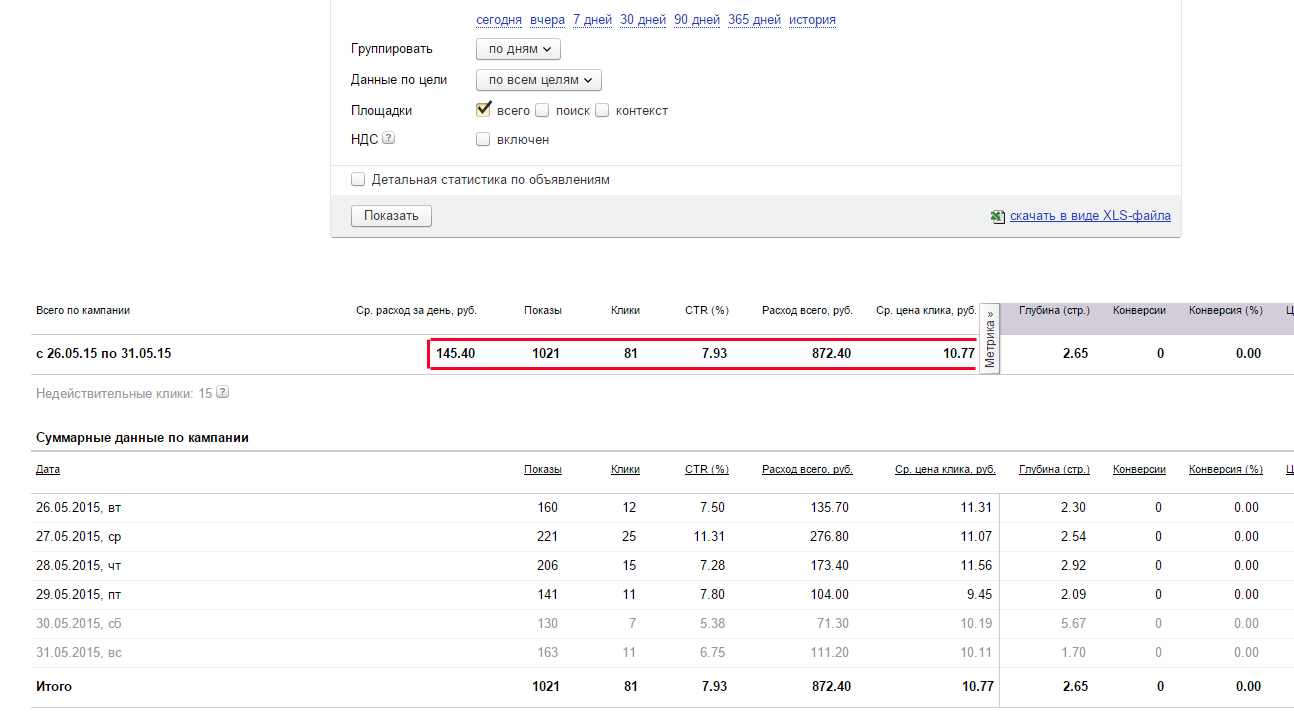Sort summary table by CTR (%) header
This screenshot has width=1294, height=723.
706,469
